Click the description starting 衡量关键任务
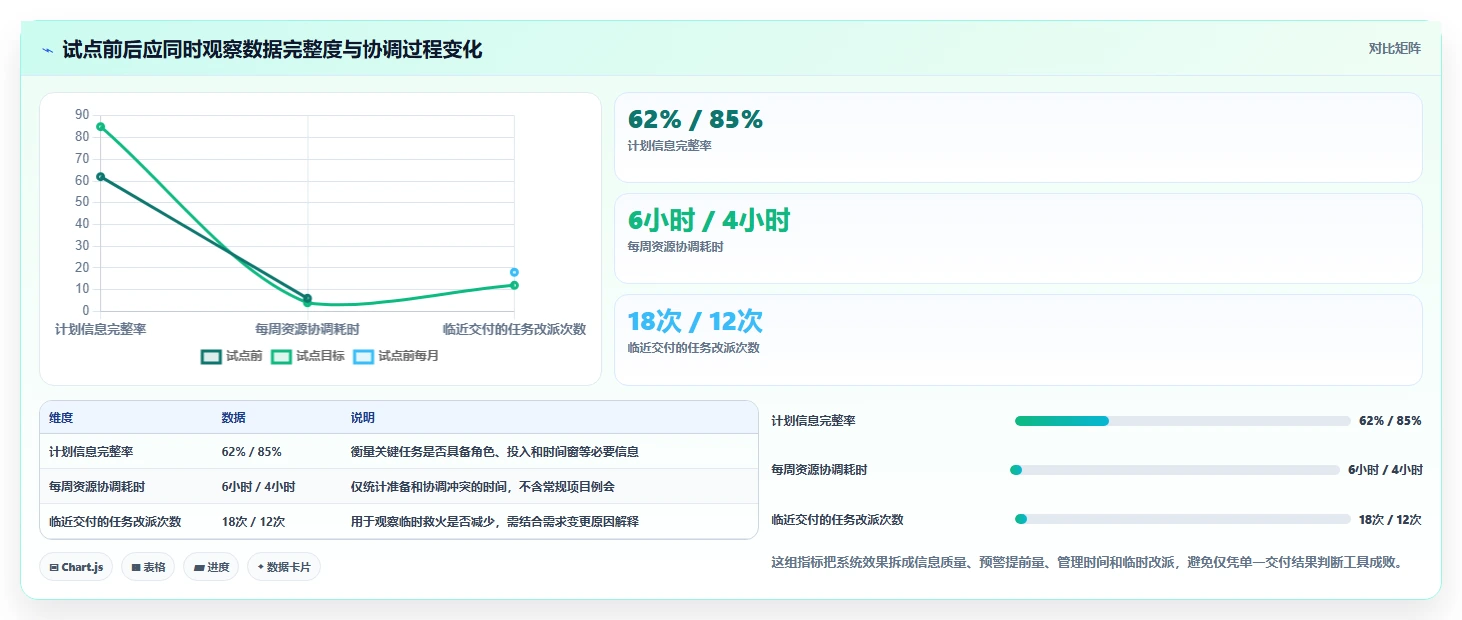Screen dimensions: 1462x620 point(494,452)
